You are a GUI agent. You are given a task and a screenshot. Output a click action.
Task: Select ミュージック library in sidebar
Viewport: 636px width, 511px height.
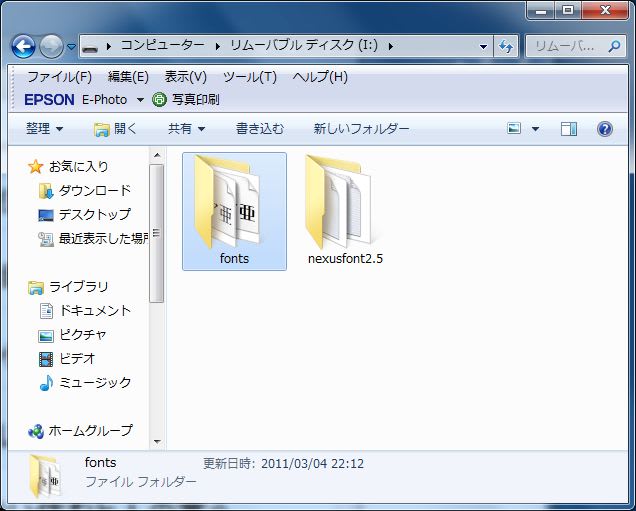[x=94, y=382]
